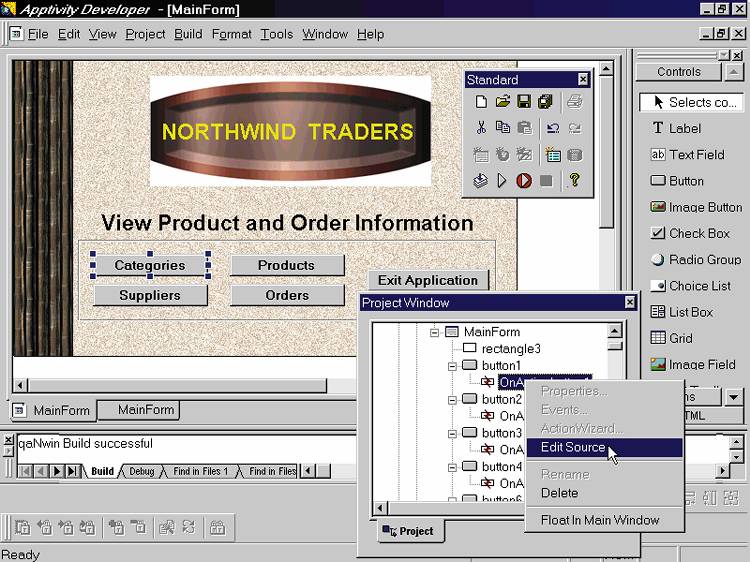Click the scroll-up arrow in Project Window tree
This screenshot has width=750, height=562.
(614, 331)
